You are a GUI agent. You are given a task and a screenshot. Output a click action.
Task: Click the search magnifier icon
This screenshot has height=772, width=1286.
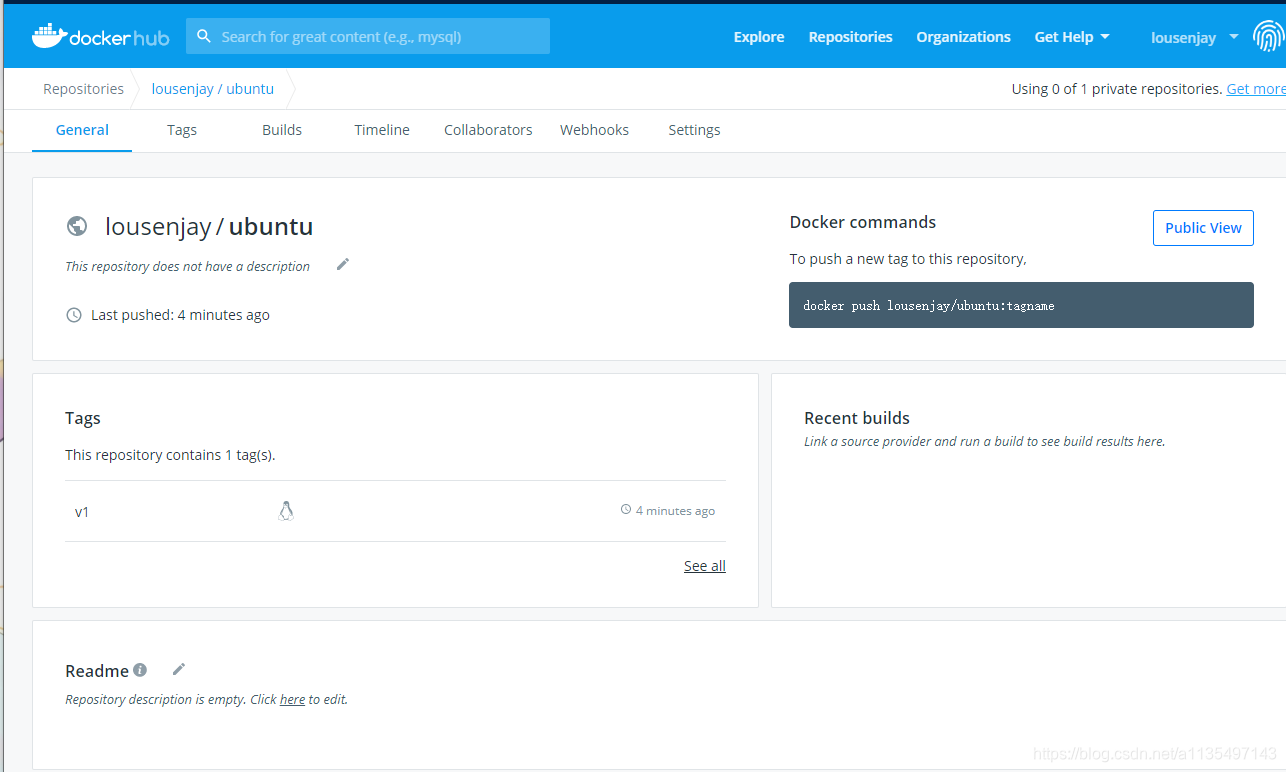(x=204, y=36)
